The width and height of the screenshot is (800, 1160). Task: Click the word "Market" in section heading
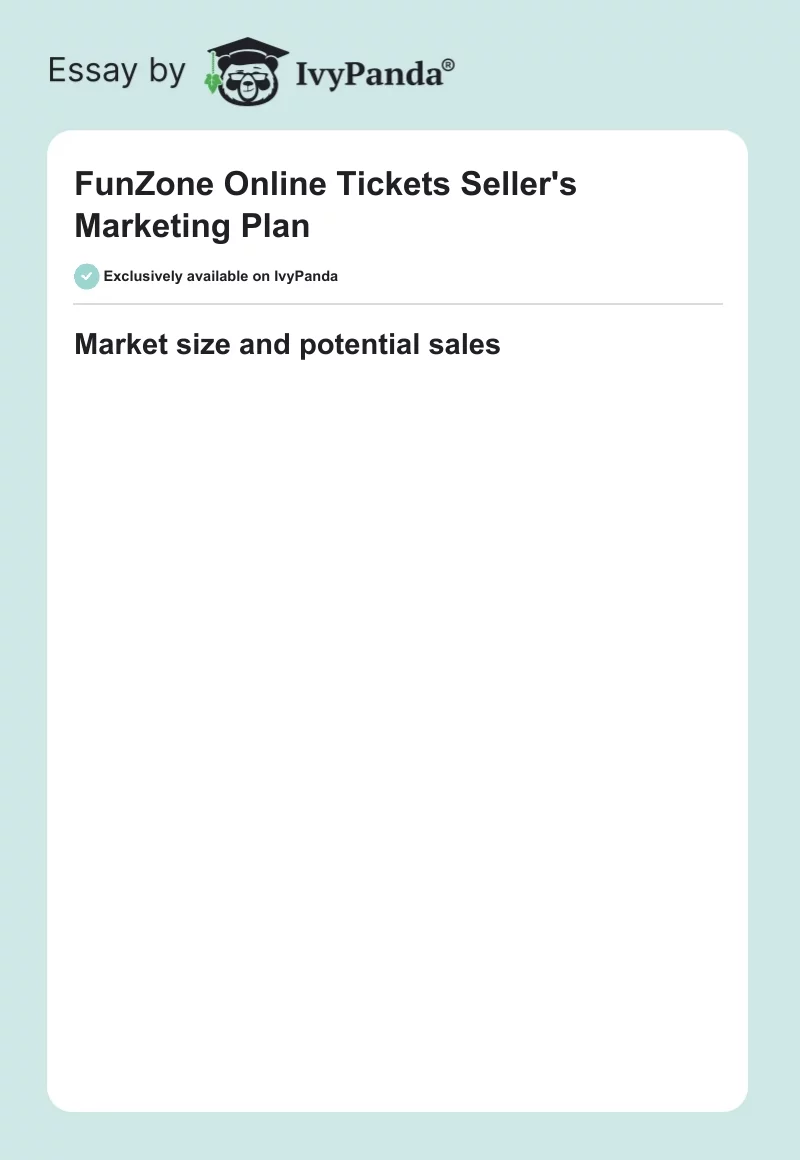(119, 345)
